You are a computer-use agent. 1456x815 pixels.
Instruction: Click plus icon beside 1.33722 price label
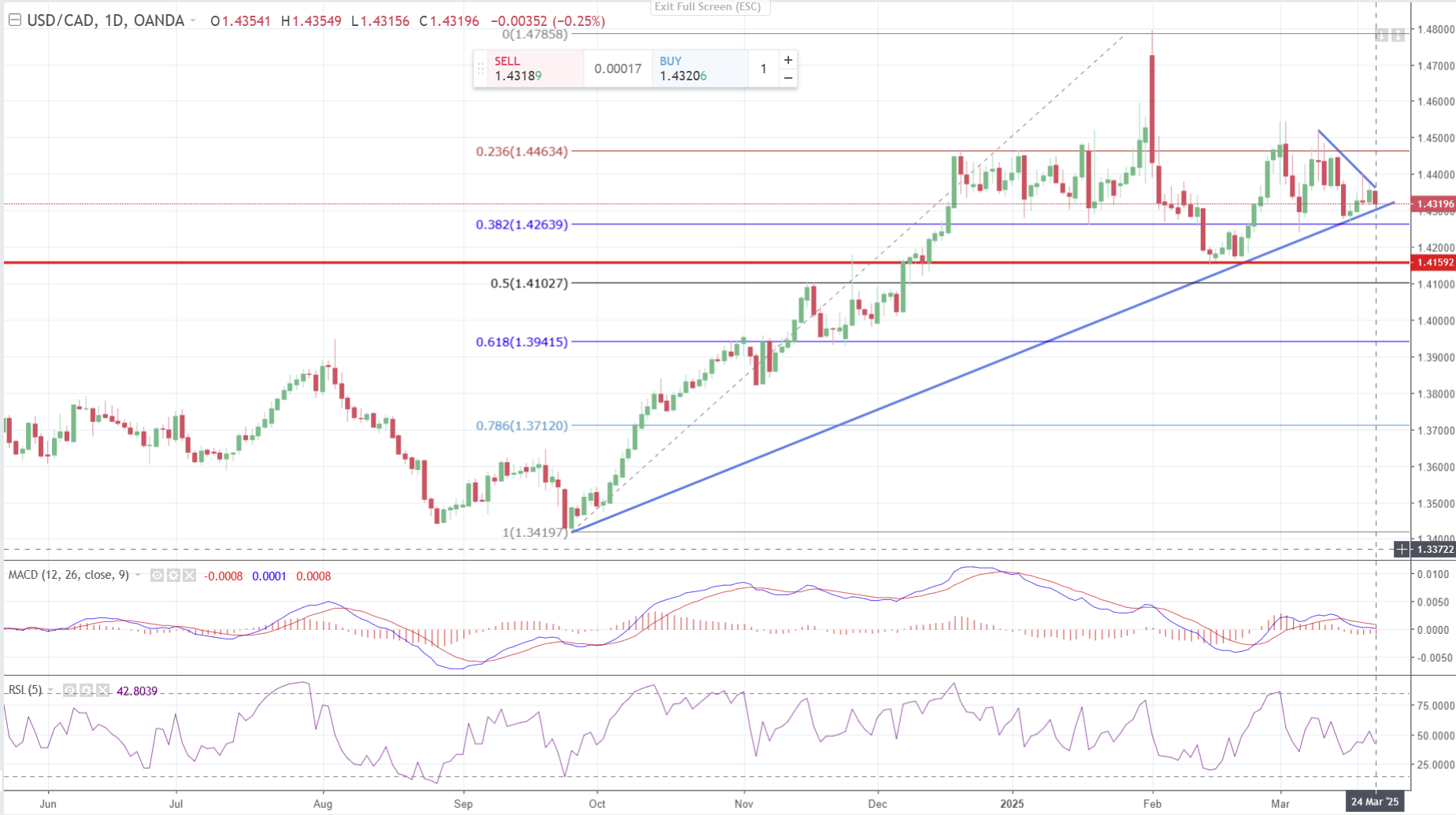[x=1402, y=550]
